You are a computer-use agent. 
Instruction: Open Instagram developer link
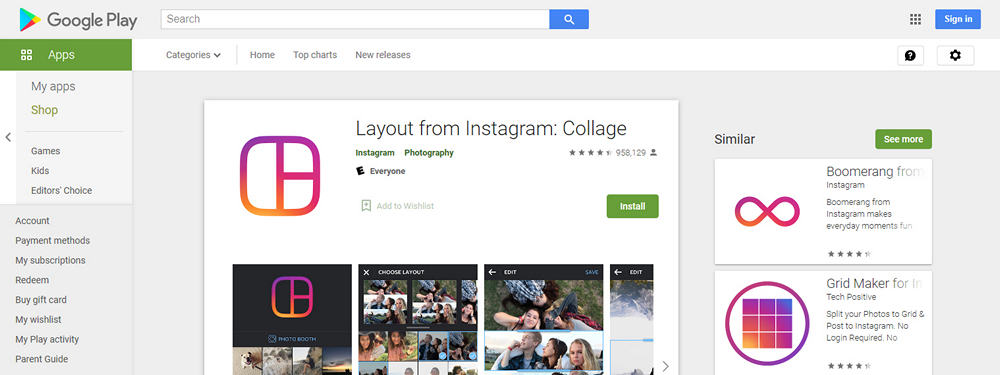[x=375, y=153]
